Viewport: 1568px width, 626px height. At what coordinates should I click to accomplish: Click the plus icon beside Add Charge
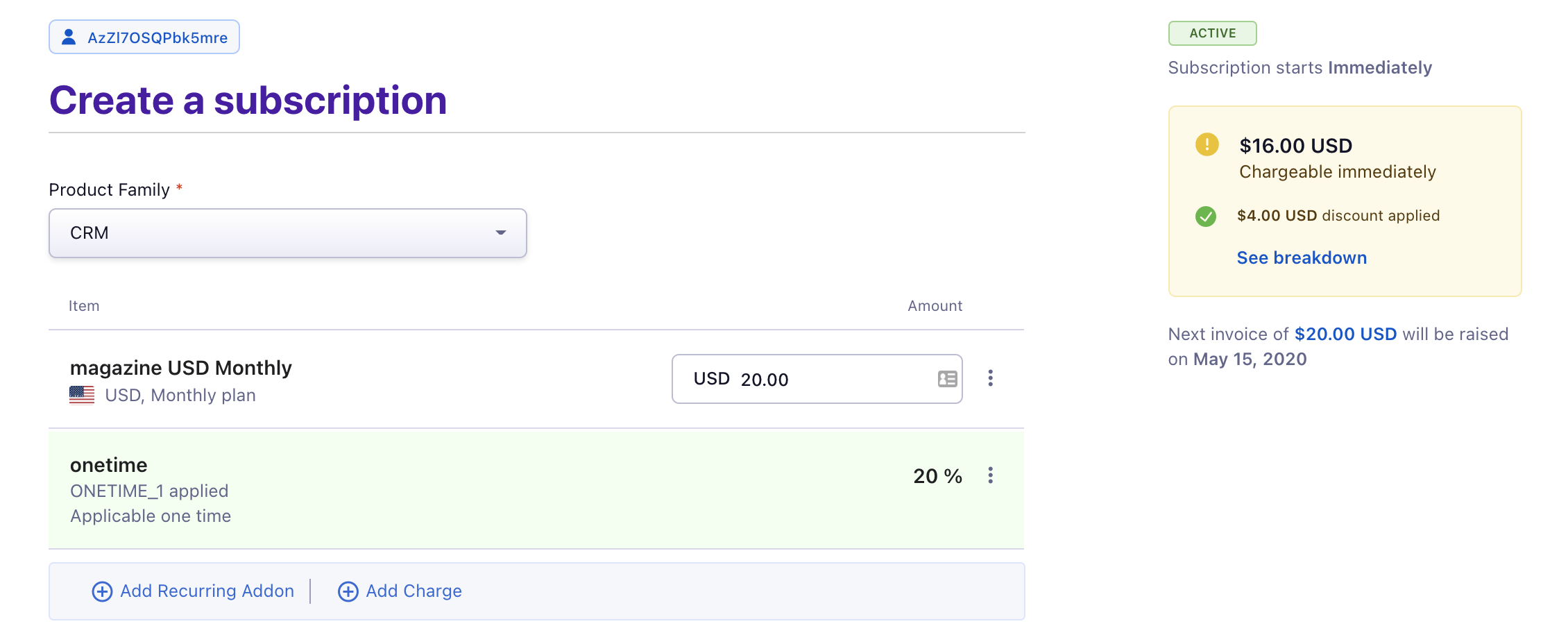click(x=348, y=591)
